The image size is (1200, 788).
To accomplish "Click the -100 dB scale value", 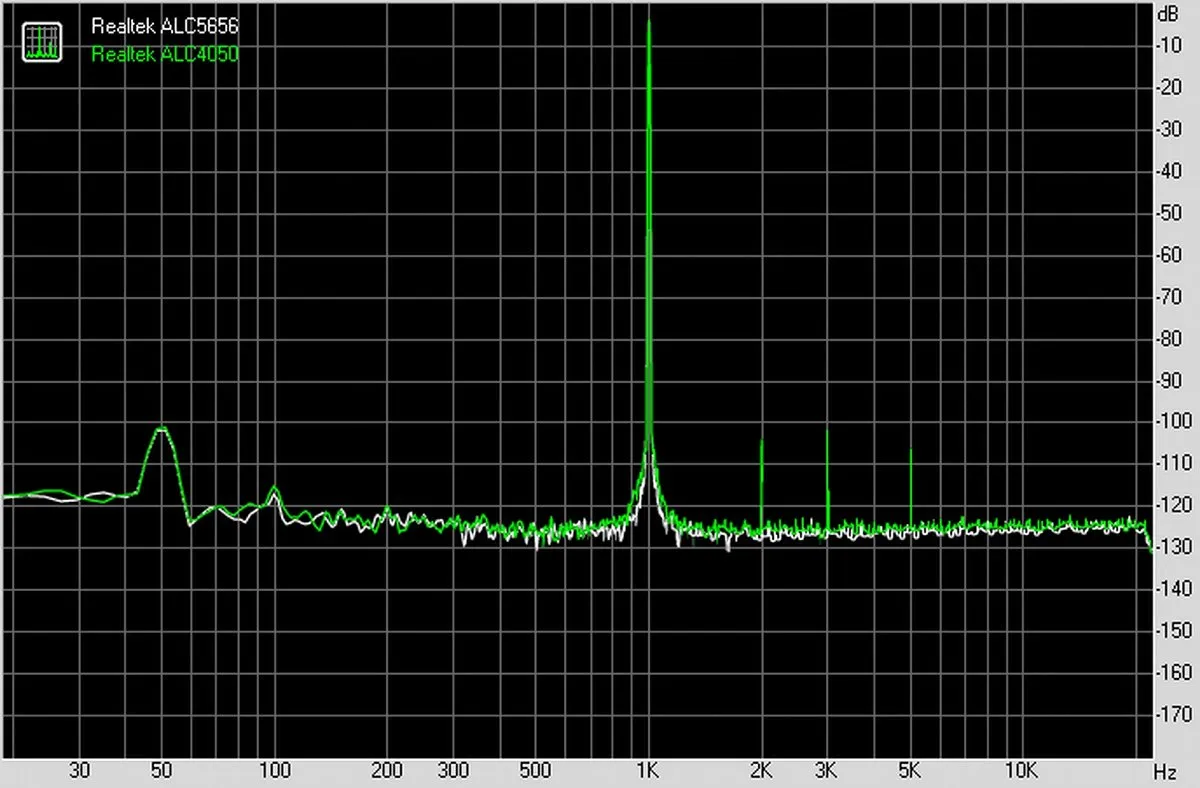I will pyautogui.click(x=1173, y=422).
